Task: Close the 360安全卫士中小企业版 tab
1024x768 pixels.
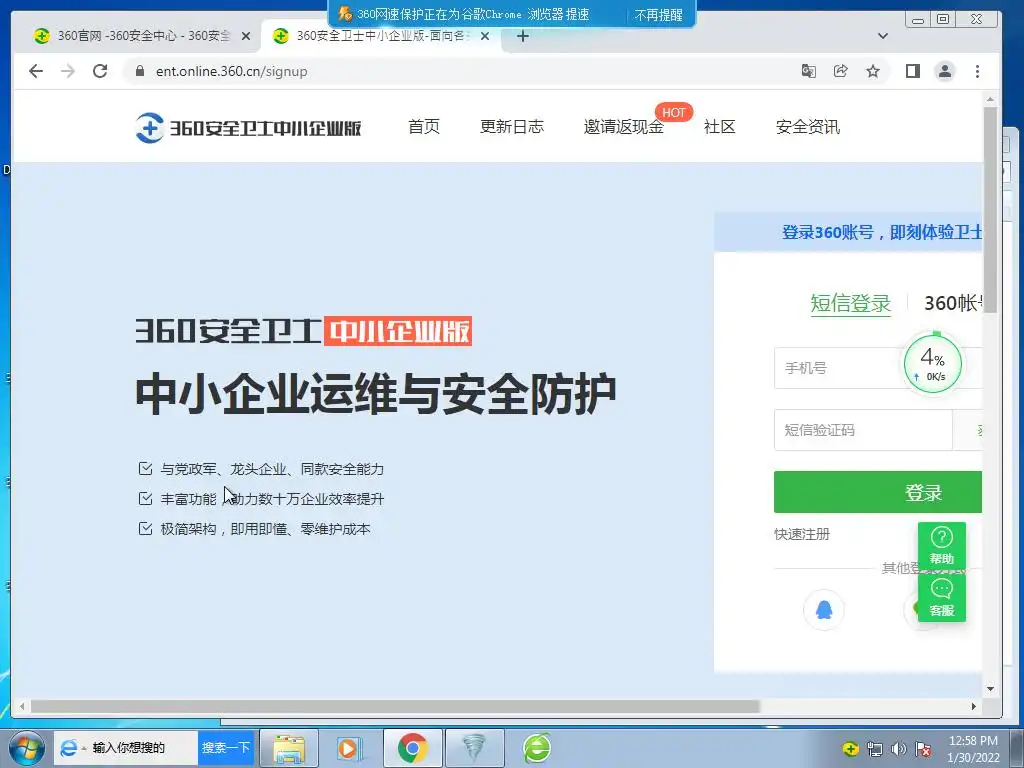Action: coord(485,36)
